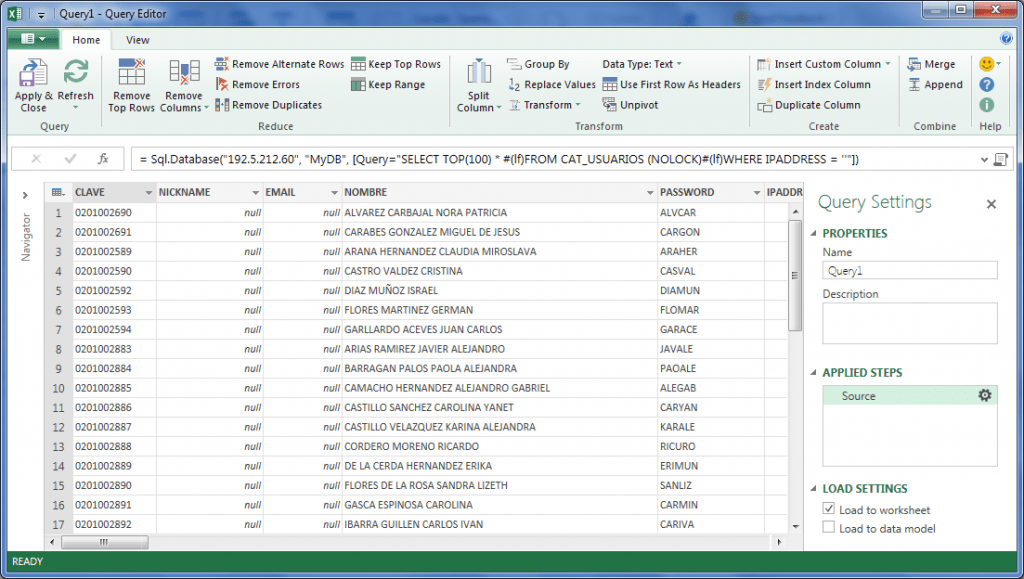Image resolution: width=1024 pixels, height=579 pixels.
Task: Collapse the LOAD SETTINGS section
Action: pyautogui.click(x=814, y=488)
